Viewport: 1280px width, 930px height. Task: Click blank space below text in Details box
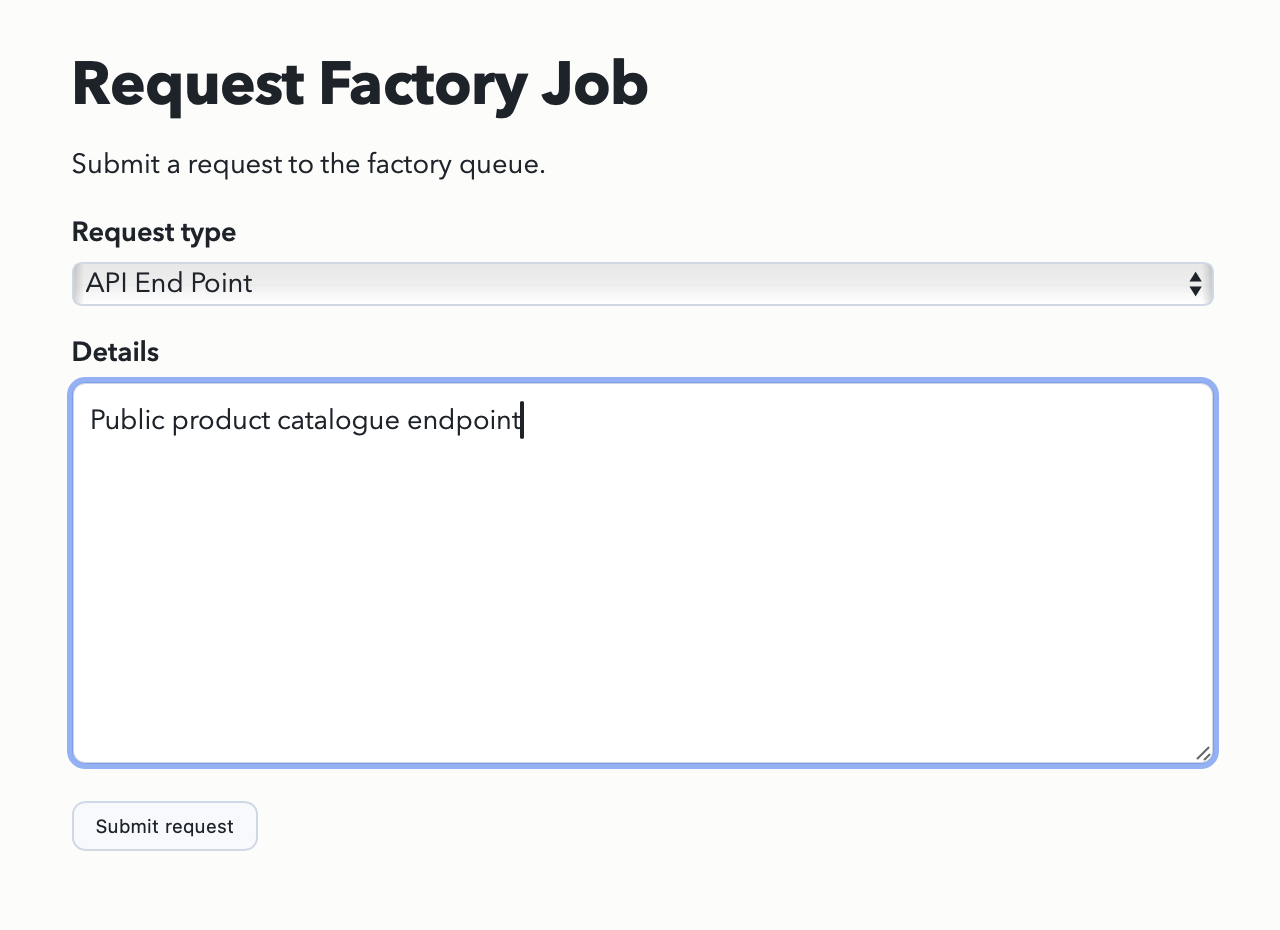(642, 600)
